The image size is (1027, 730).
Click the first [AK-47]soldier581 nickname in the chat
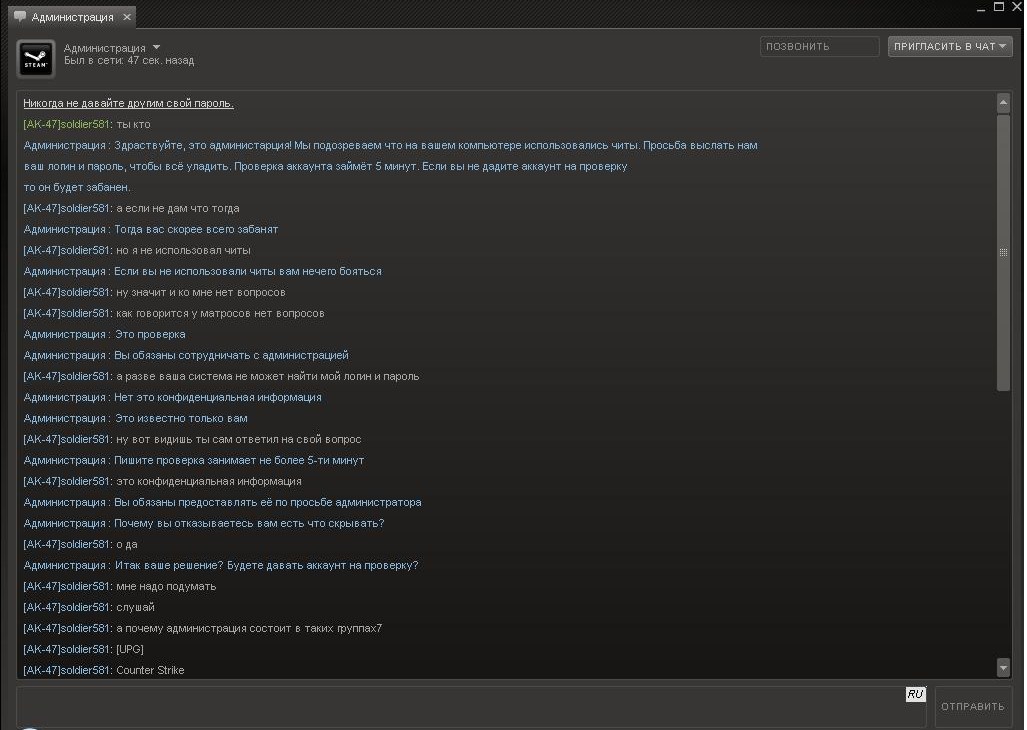pos(66,124)
